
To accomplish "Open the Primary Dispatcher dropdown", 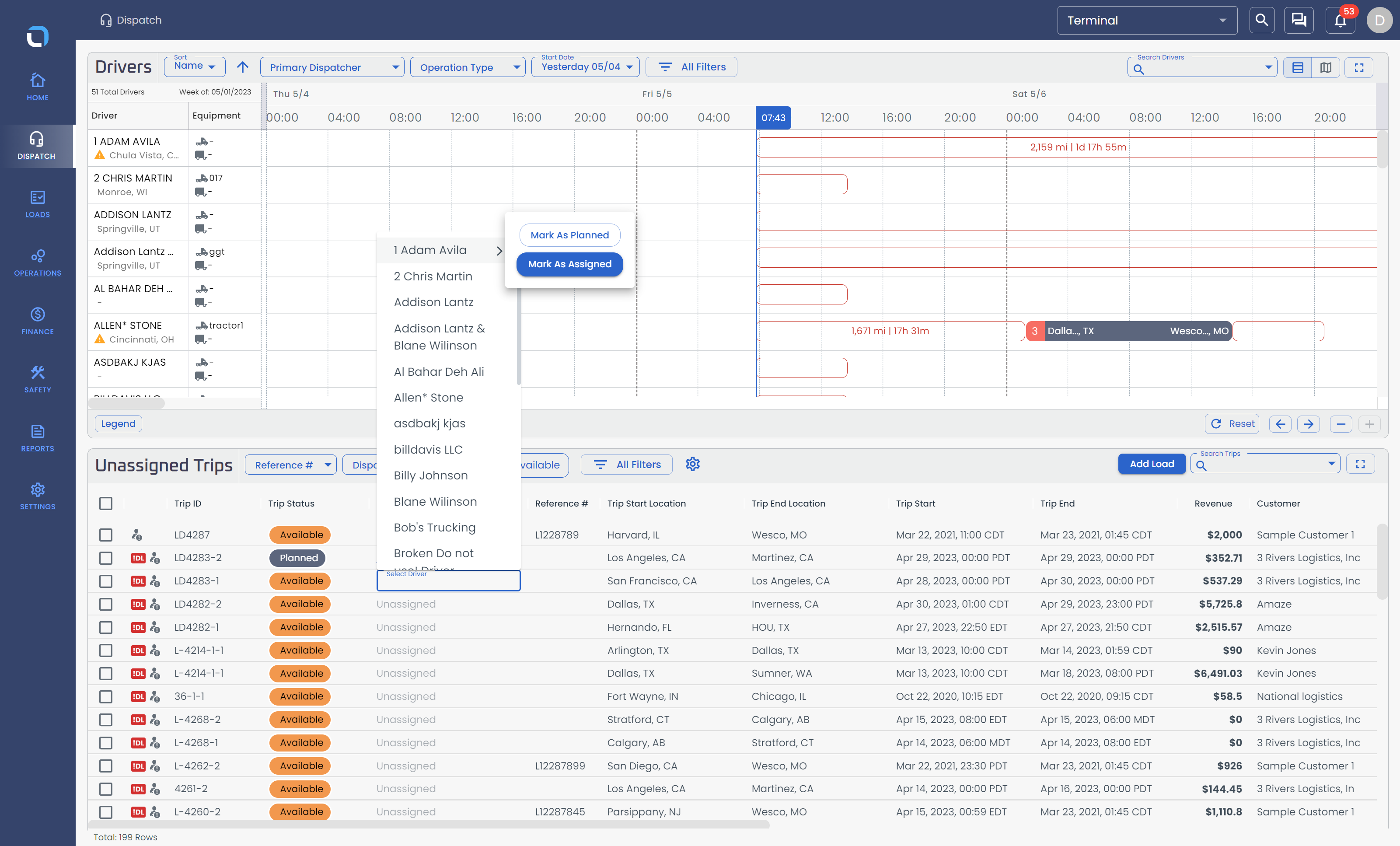I will coord(332,67).
